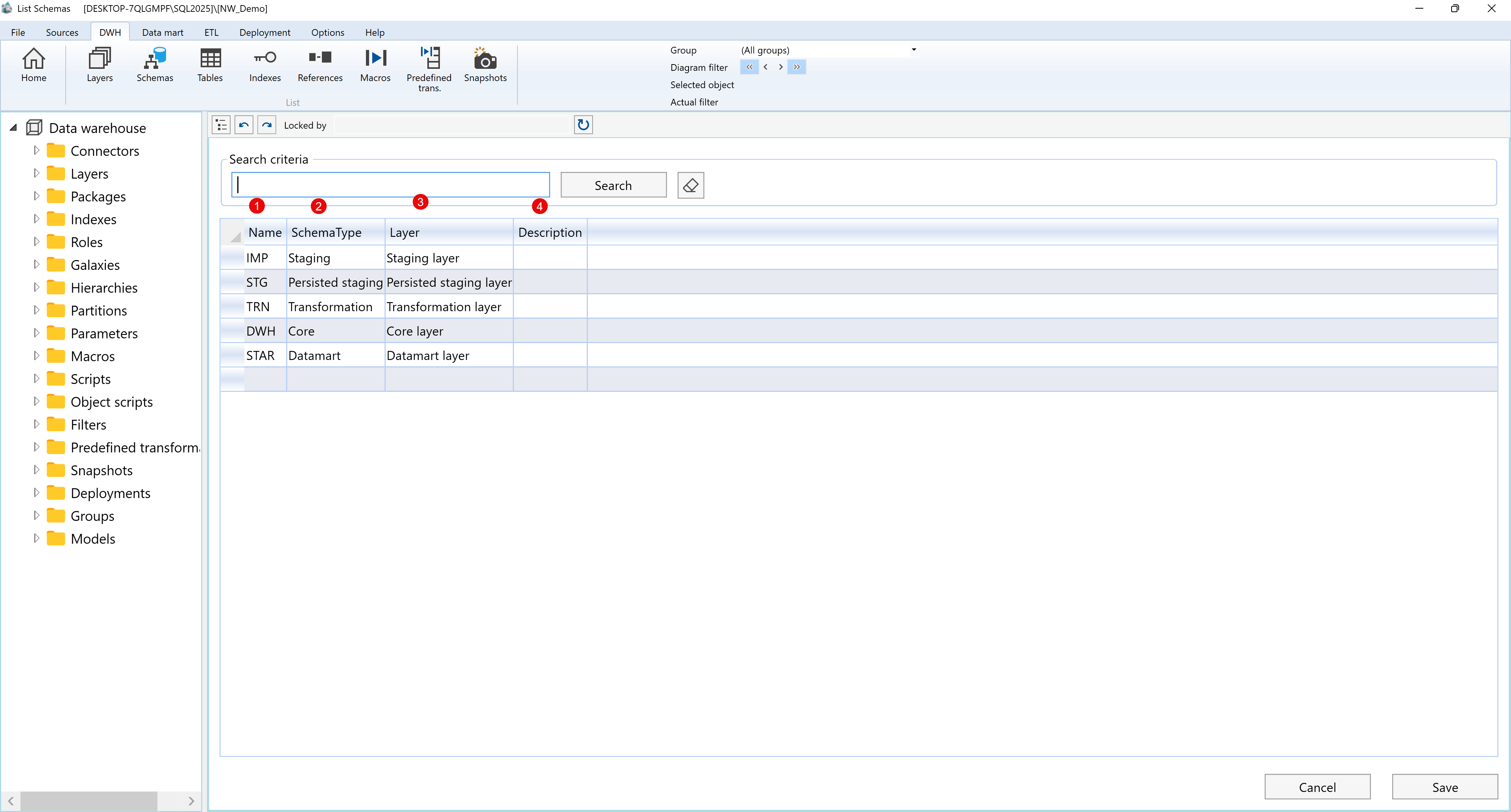
Task: Click the Save button
Action: pos(1444,787)
